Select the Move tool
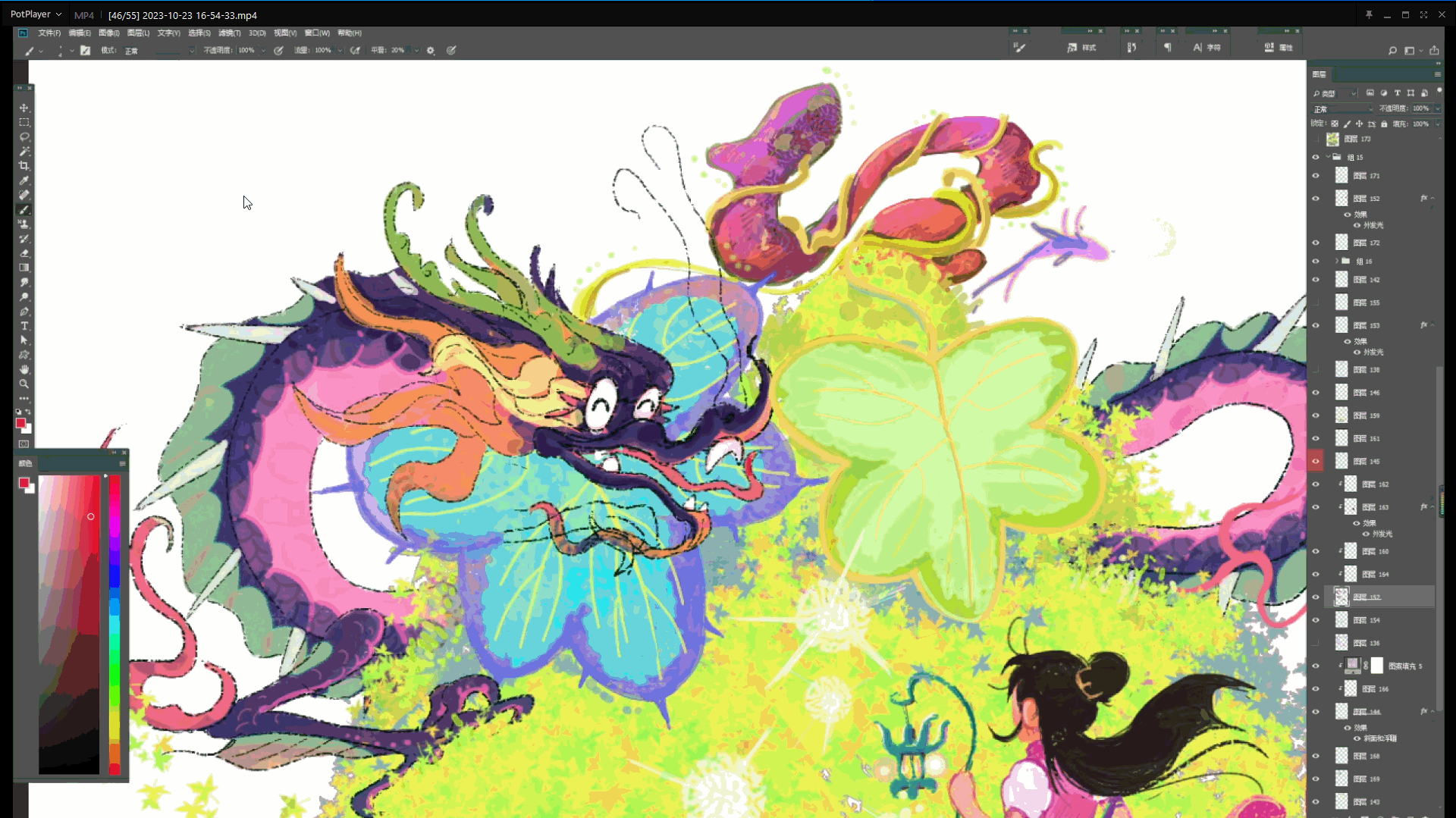This screenshot has width=1456, height=818. tap(24, 108)
